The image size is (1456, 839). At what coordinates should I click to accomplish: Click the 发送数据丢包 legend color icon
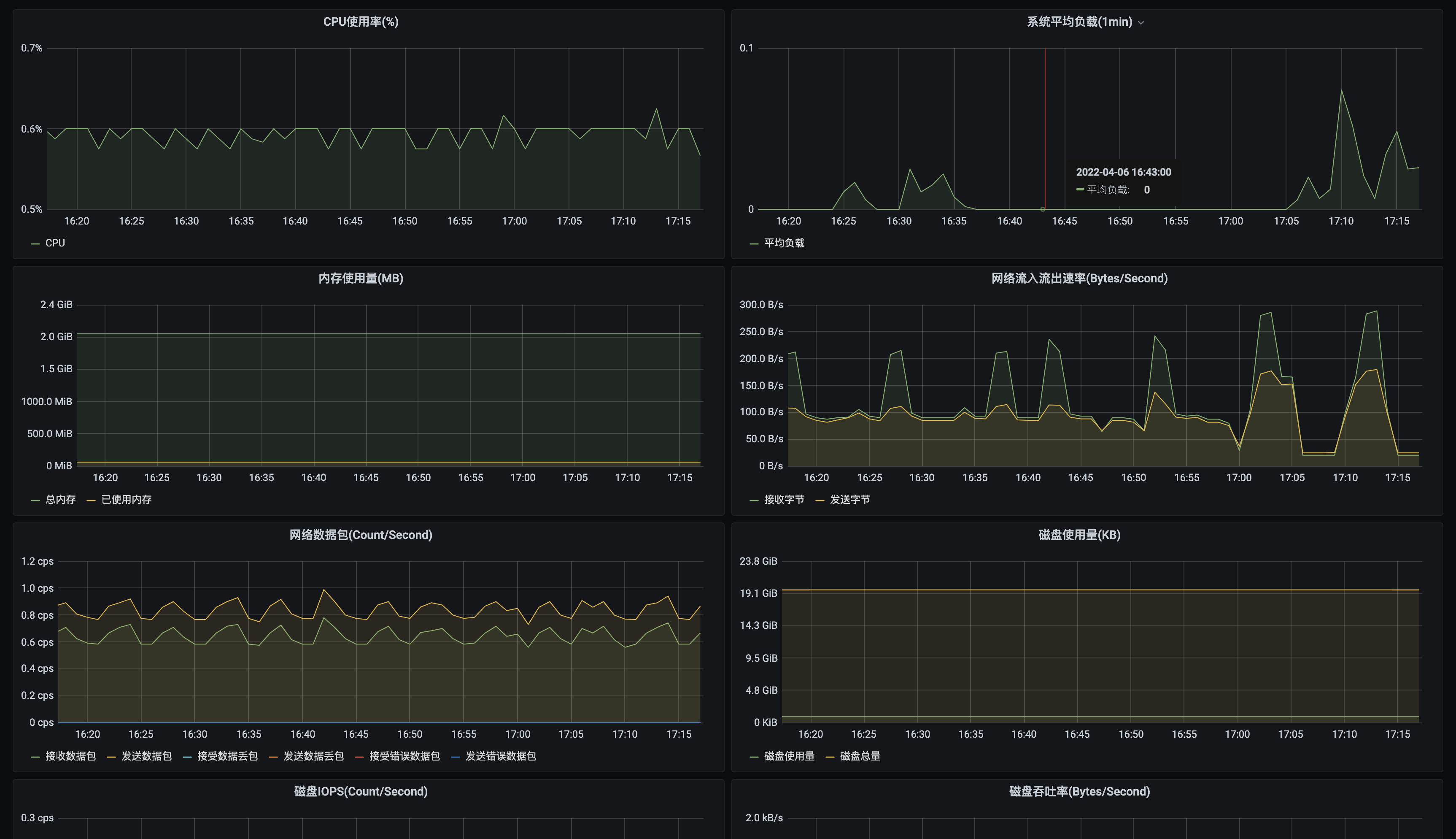pyautogui.click(x=273, y=757)
